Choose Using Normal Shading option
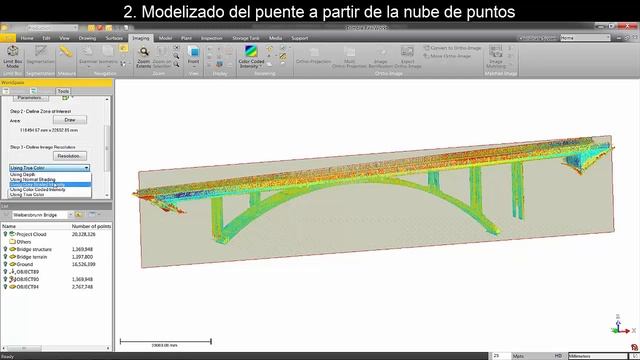The height and width of the screenshot is (360, 640). click(x=50, y=179)
